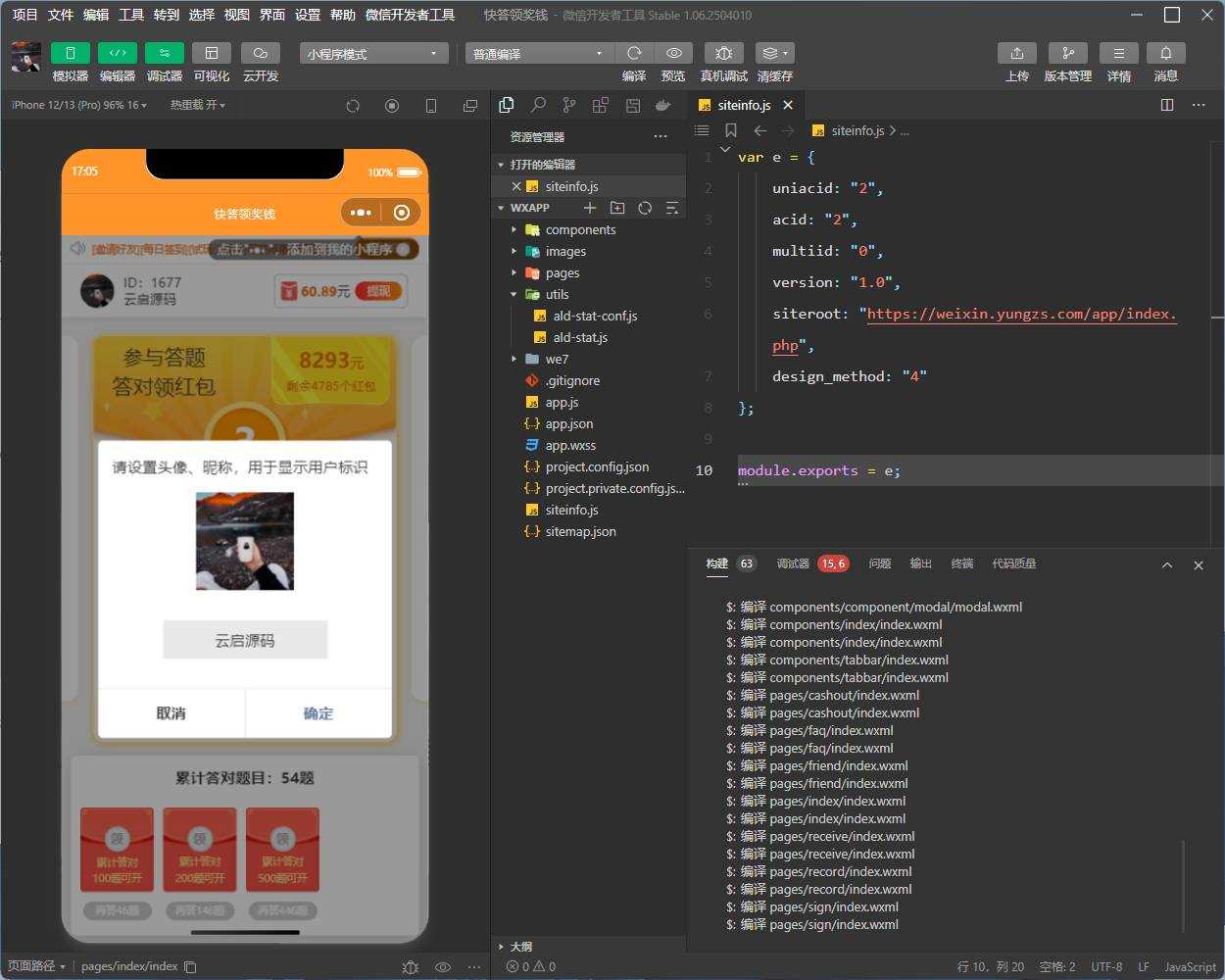Close the siteinfo.js editor tab

pyautogui.click(x=788, y=105)
